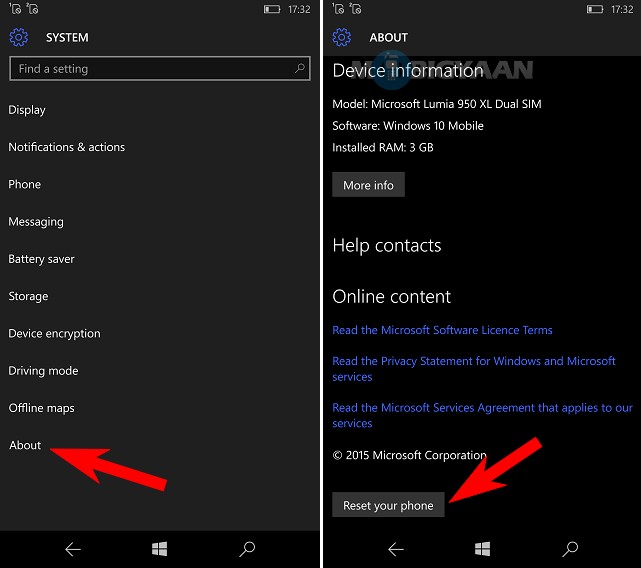Image resolution: width=641 pixels, height=568 pixels.
Task: Open Display settings
Action: tap(27, 110)
